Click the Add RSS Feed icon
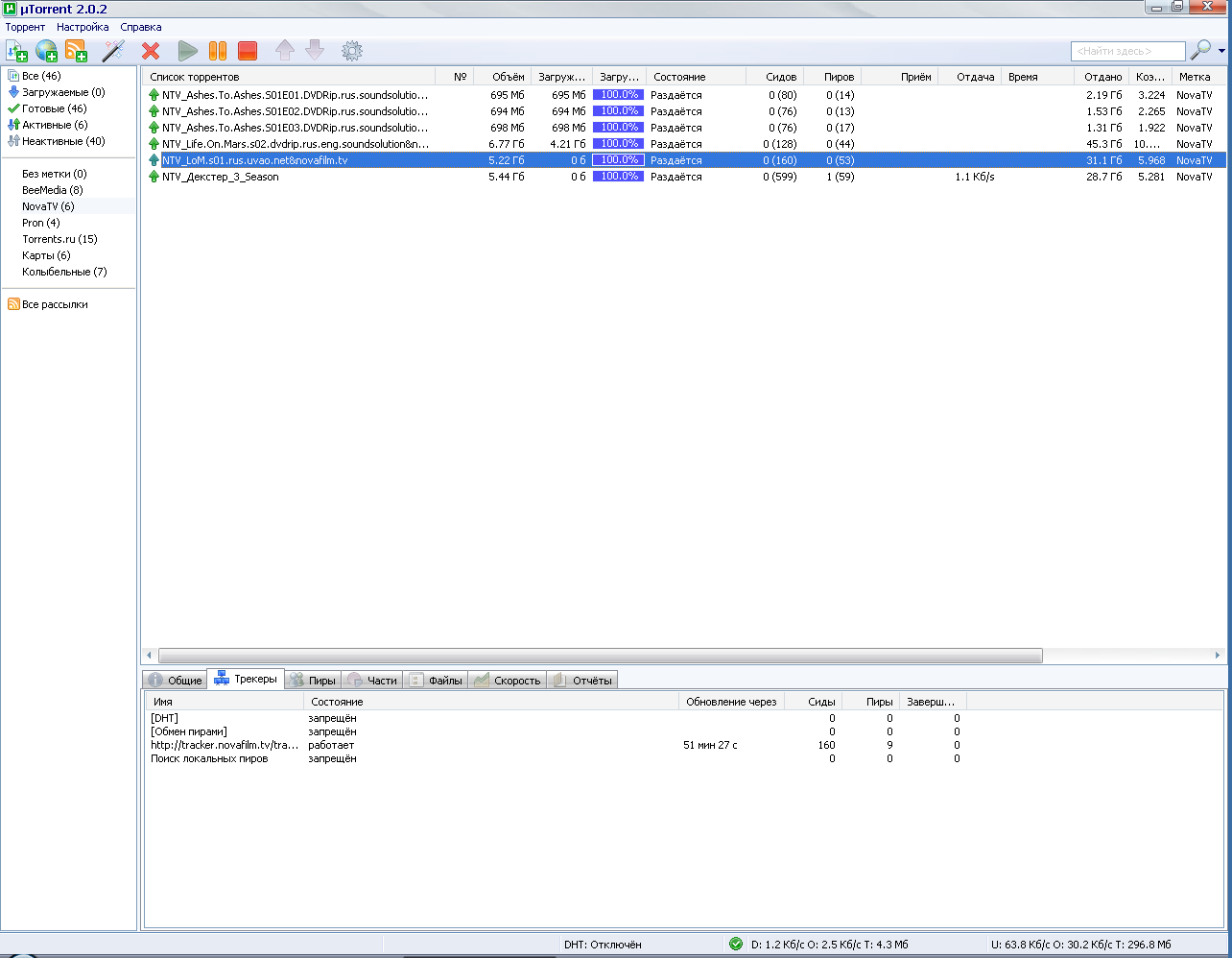 click(76, 51)
